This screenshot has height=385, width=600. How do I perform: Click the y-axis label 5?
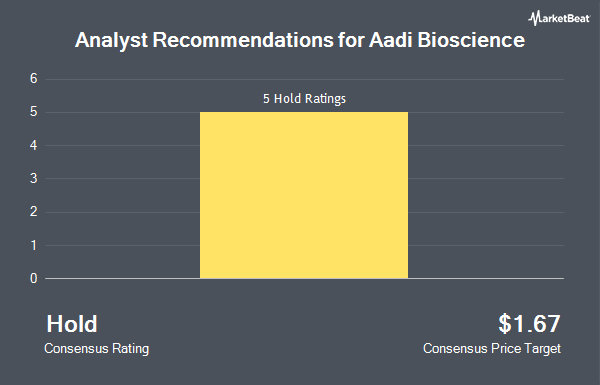pos(34,112)
